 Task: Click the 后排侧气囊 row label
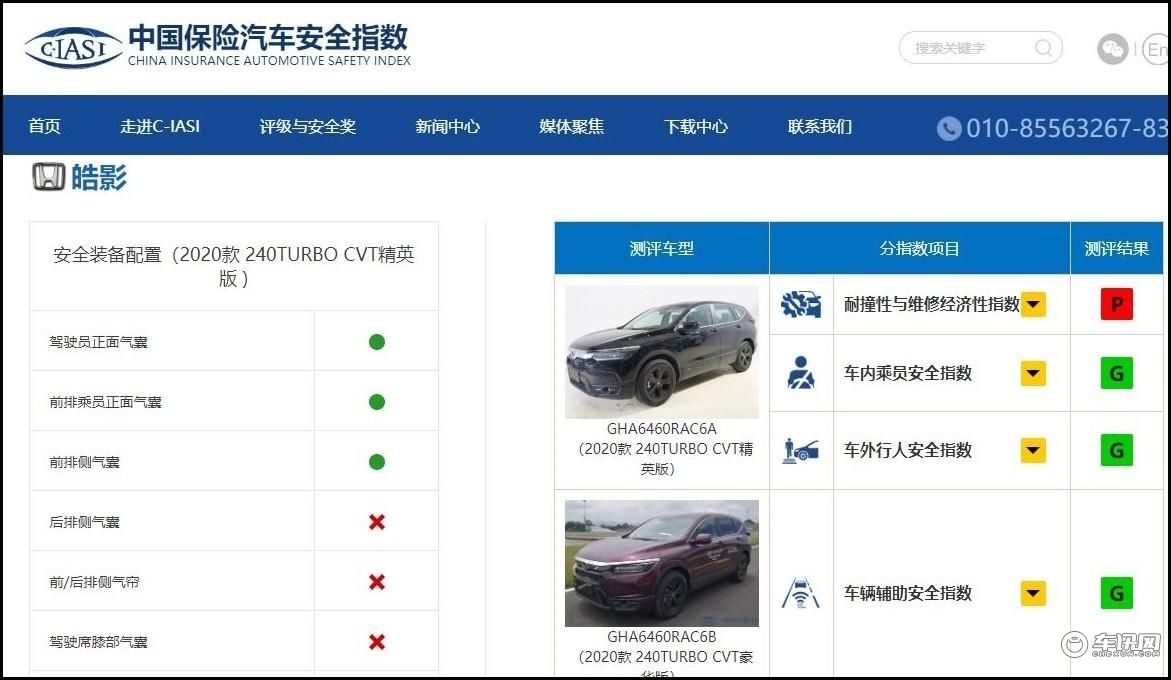point(84,522)
